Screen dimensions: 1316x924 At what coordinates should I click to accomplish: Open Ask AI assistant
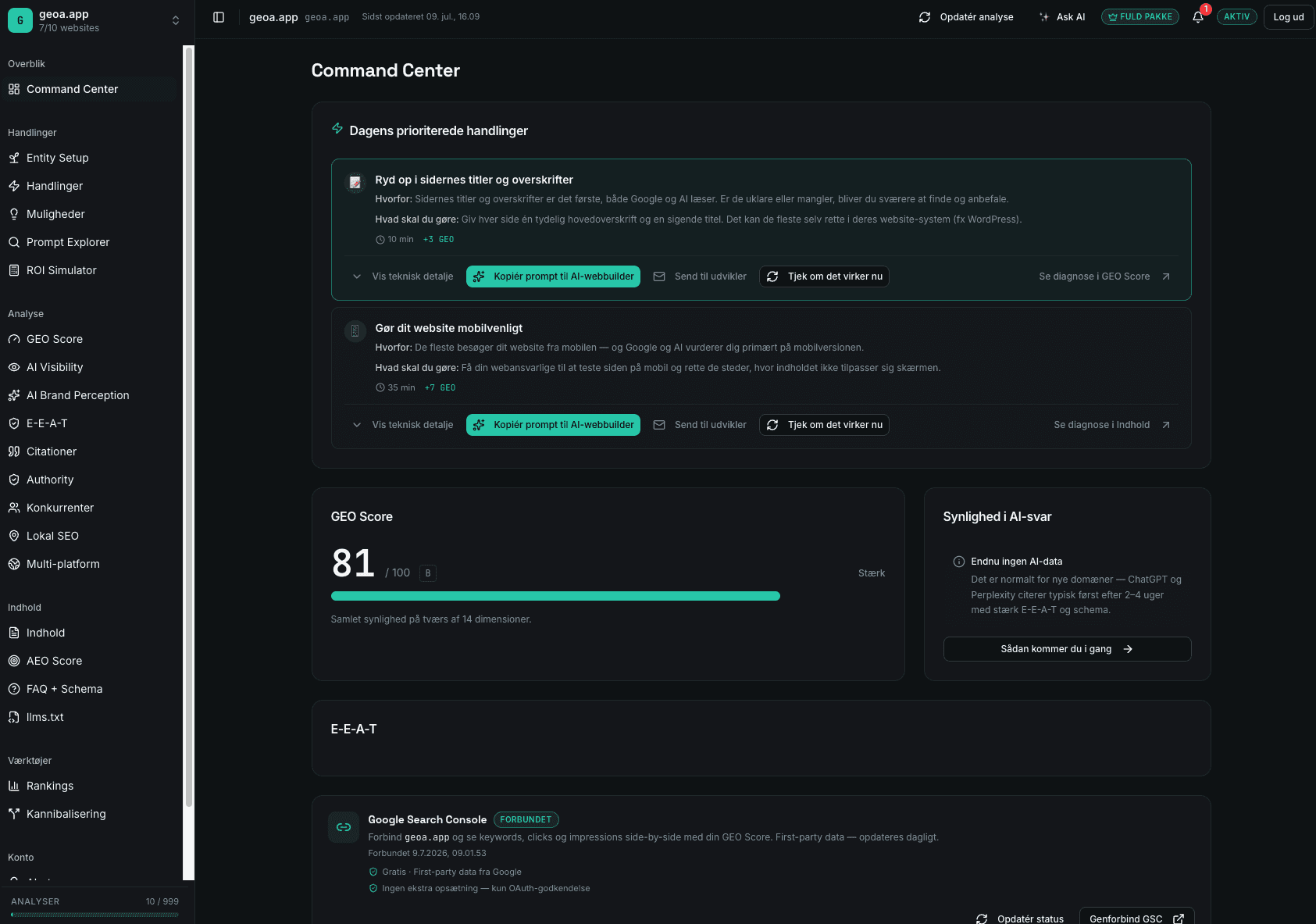point(1062,17)
